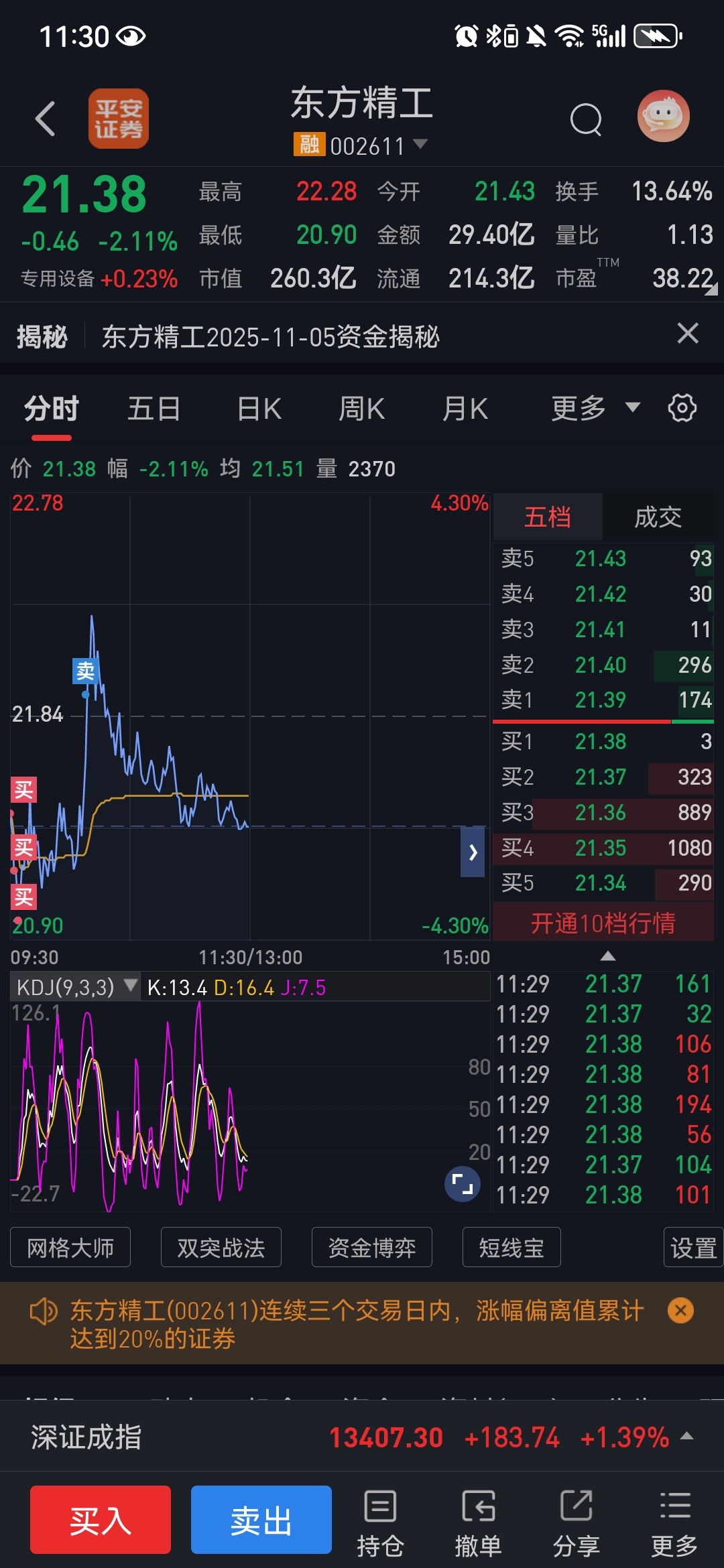Tap trade row with volume 194
This screenshot has width=724, height=1568.
[x=603, y=1104]
